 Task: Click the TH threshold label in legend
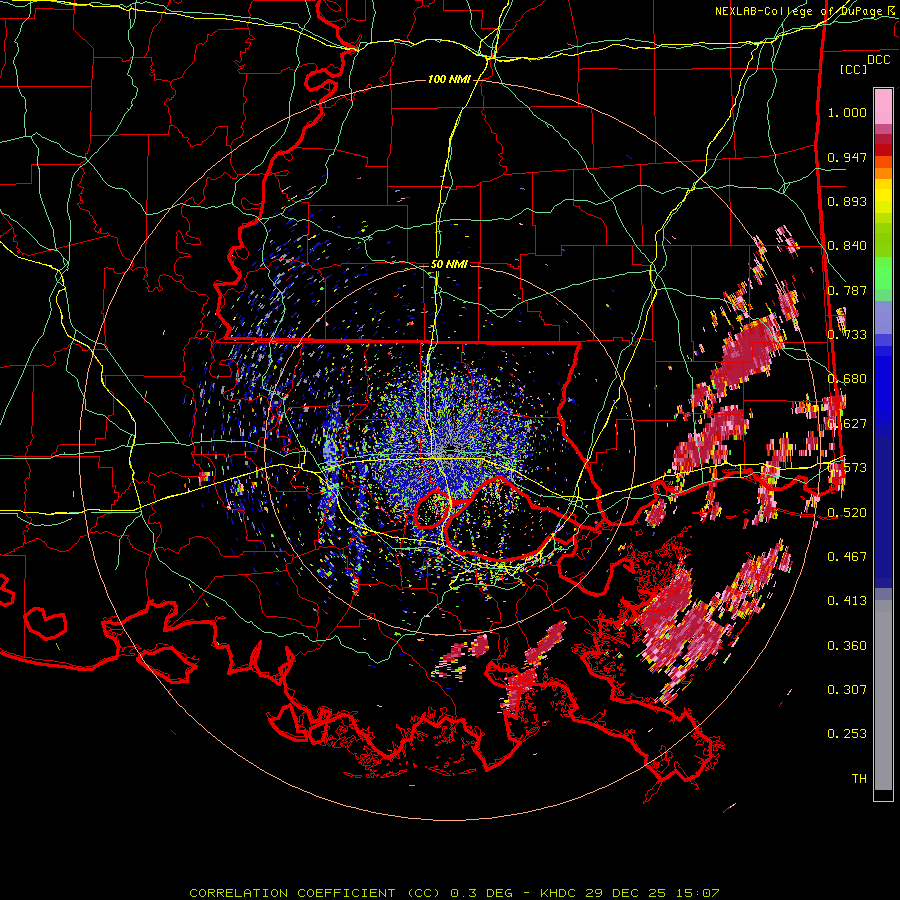(x=859, y=778)
